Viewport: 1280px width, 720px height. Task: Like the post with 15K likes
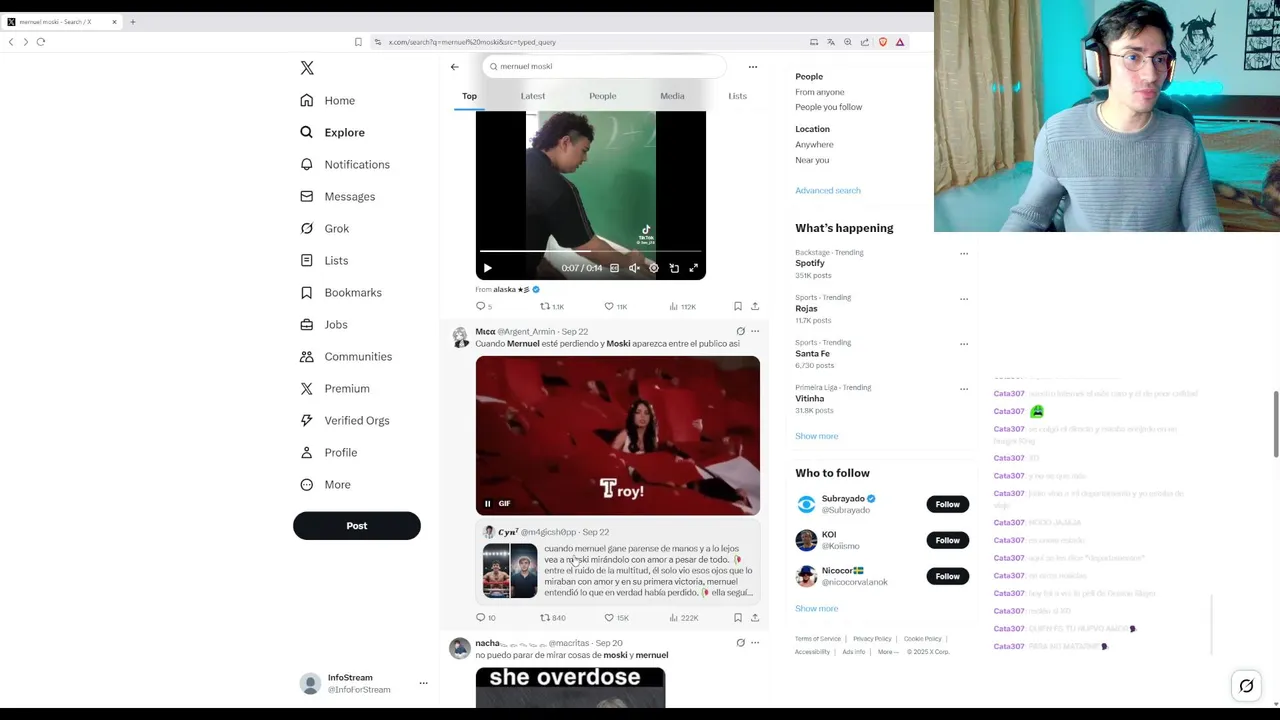616,617
